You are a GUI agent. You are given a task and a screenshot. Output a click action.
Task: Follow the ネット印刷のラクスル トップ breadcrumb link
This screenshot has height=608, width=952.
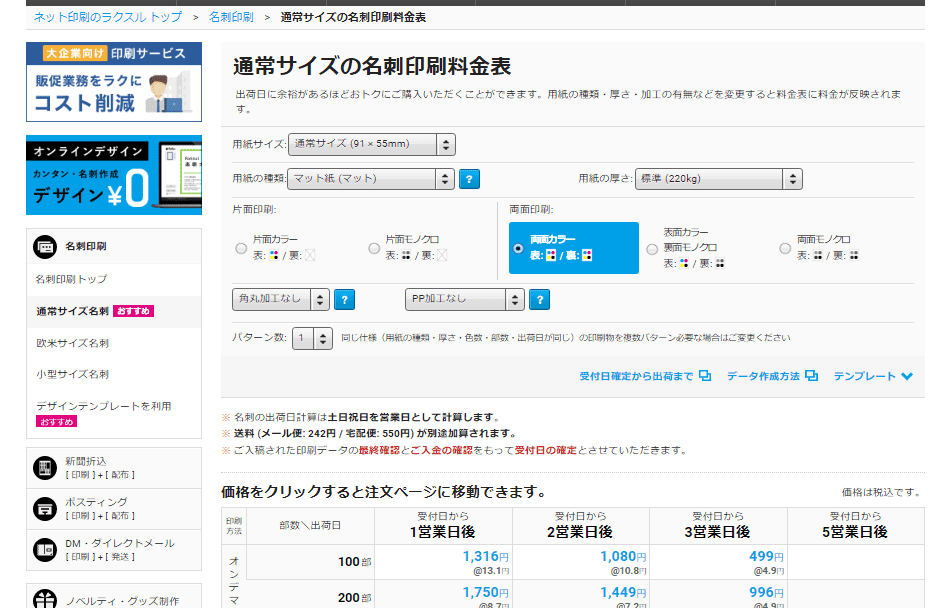[x=107, y=18]
